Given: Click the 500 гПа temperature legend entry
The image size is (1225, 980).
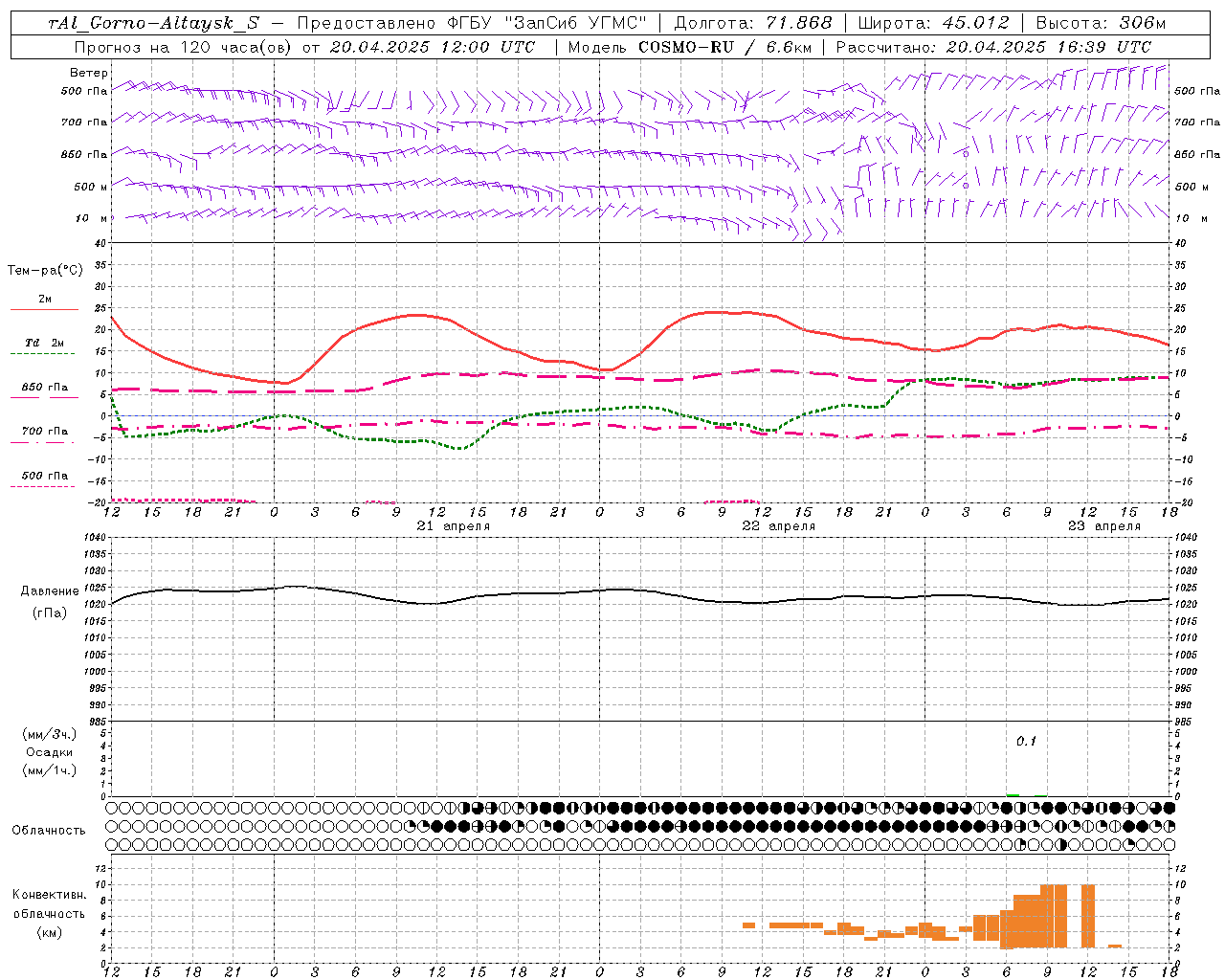Looking at the screenshot, I should tap(44, 476).
